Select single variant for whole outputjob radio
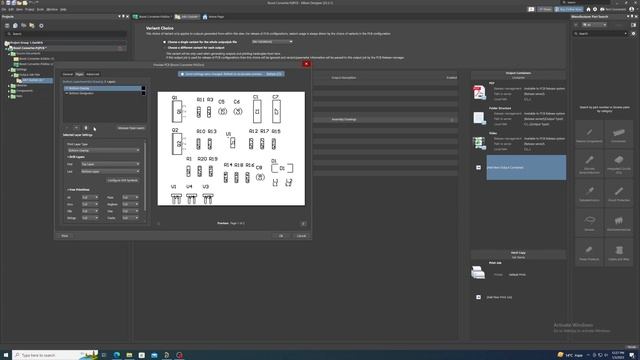 (164, 42)
